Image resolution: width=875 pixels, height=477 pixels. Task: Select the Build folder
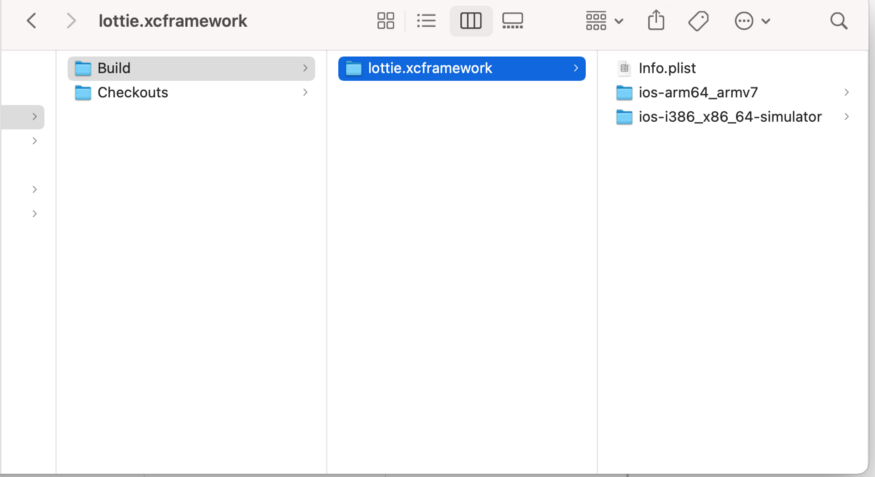point(191,68)
